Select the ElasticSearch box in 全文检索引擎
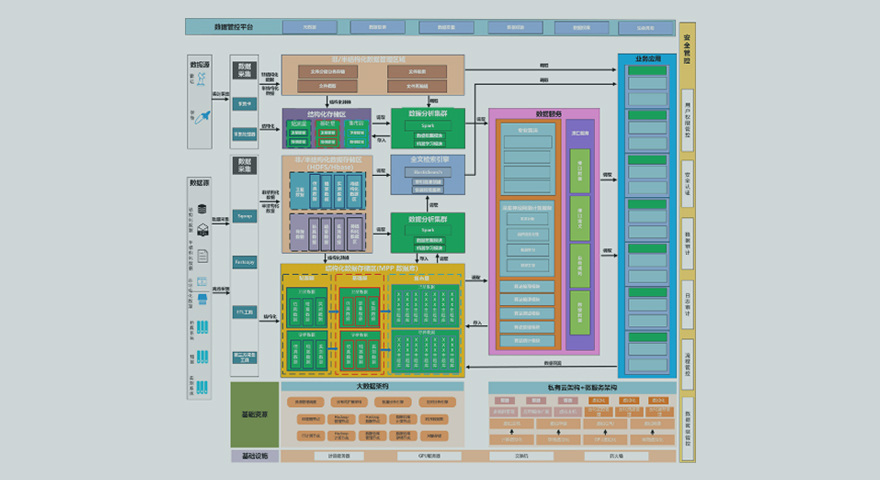This screenshot has height=480, width=880. click(428, 172)
